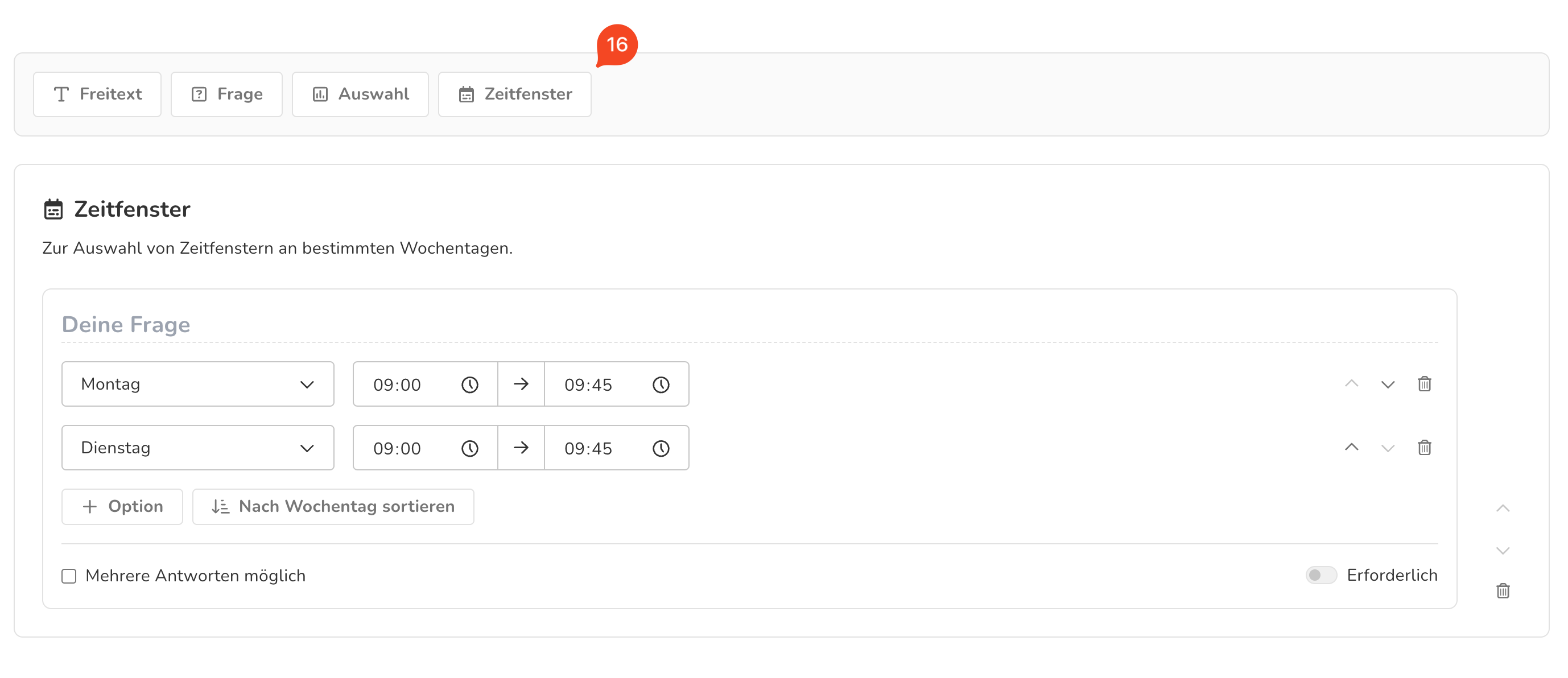Image resolution: width=1568 pixels, height=678 pixels.
Task: Open clock picker for Montag start time
Action: click(x=469, y=385)
